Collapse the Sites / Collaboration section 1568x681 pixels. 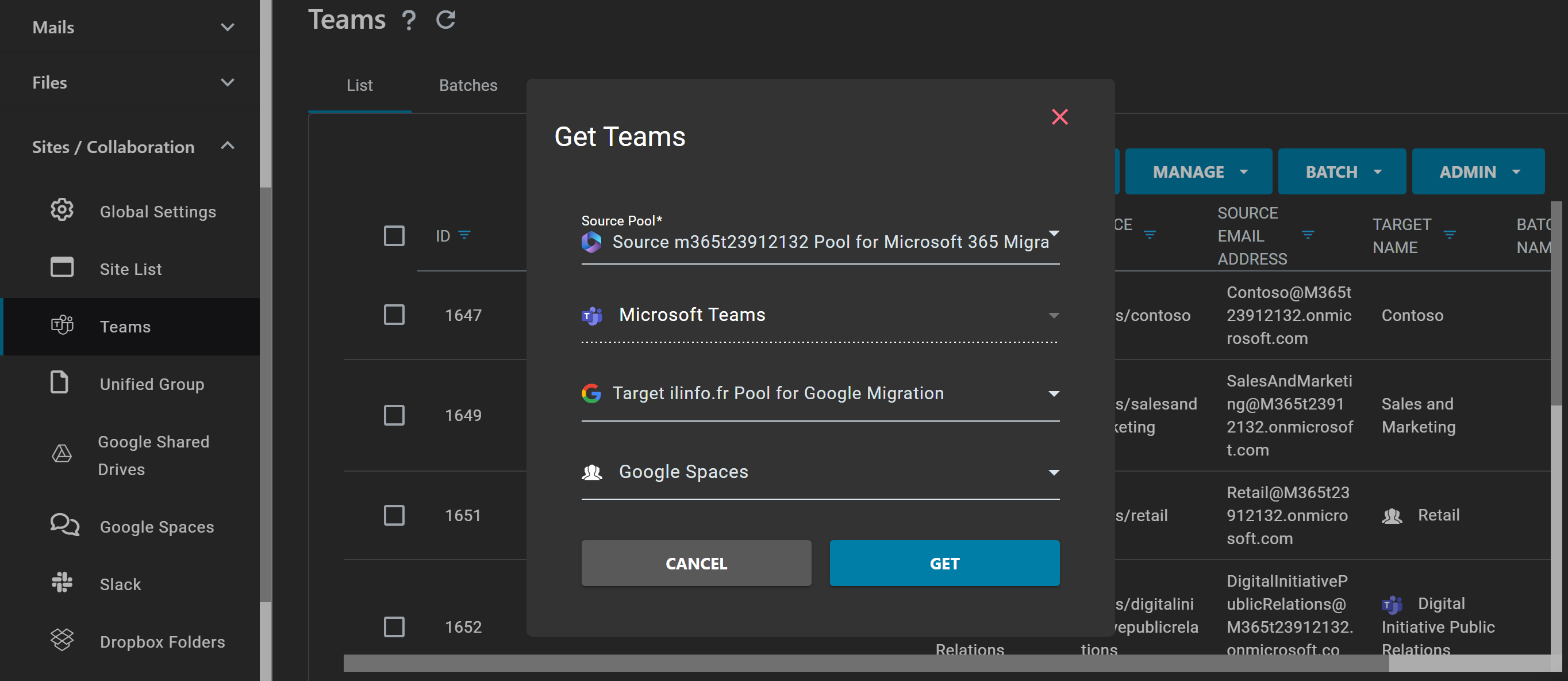pos(130,147)
